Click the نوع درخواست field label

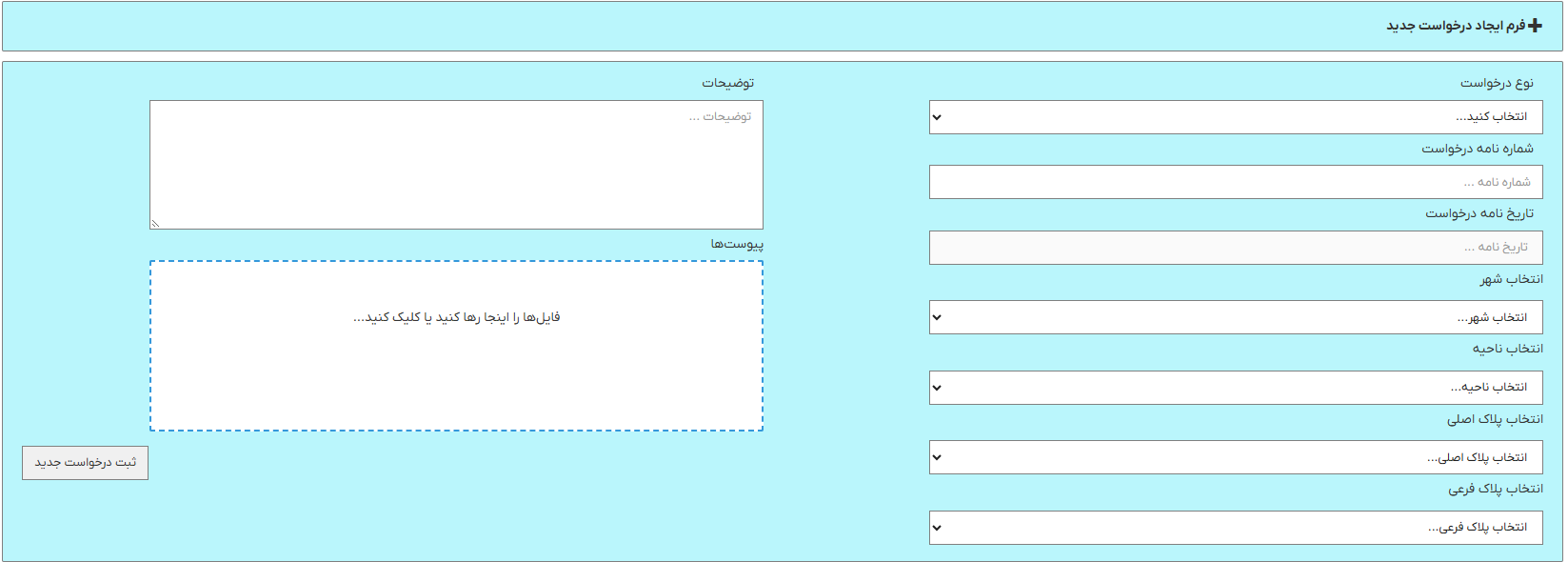(x=1497, y=83)
